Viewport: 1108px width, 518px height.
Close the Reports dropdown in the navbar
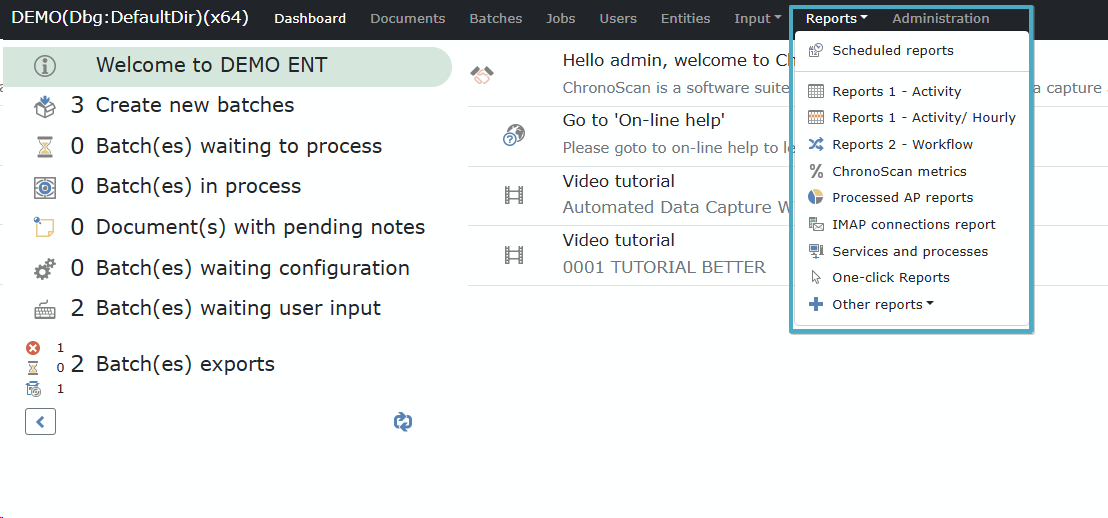[836, 18]
